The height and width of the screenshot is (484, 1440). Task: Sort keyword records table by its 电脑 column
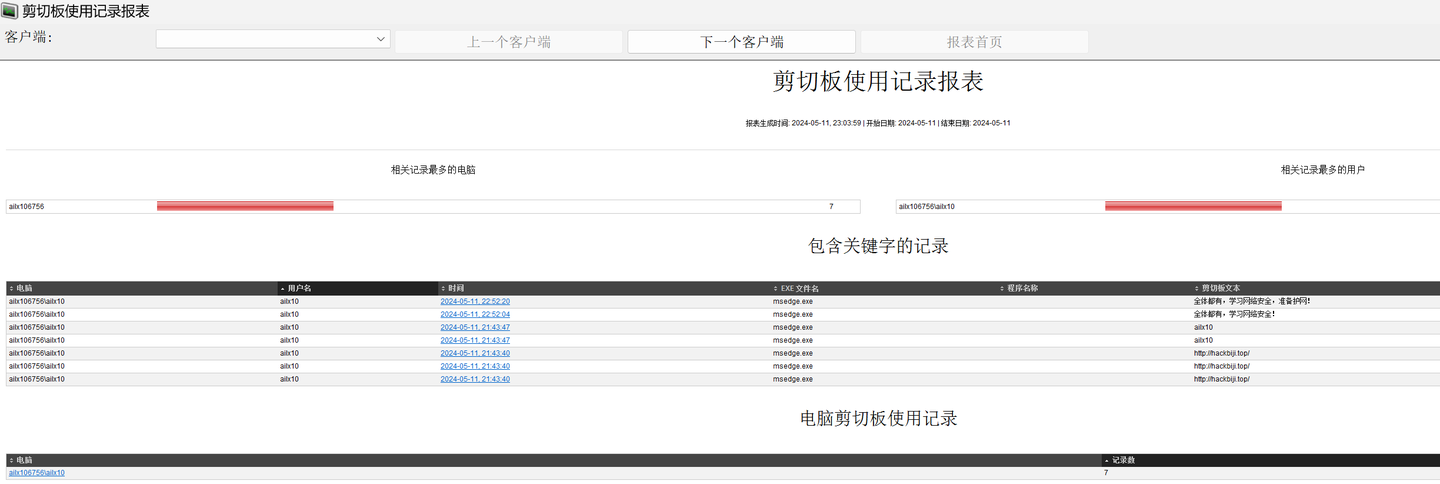coord(142,288)
